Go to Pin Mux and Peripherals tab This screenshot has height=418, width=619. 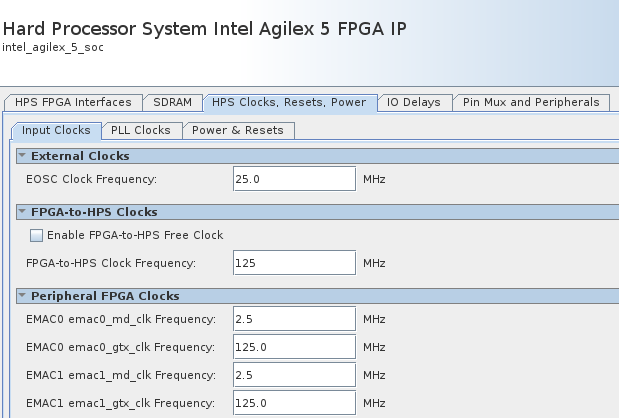point(531,102)
